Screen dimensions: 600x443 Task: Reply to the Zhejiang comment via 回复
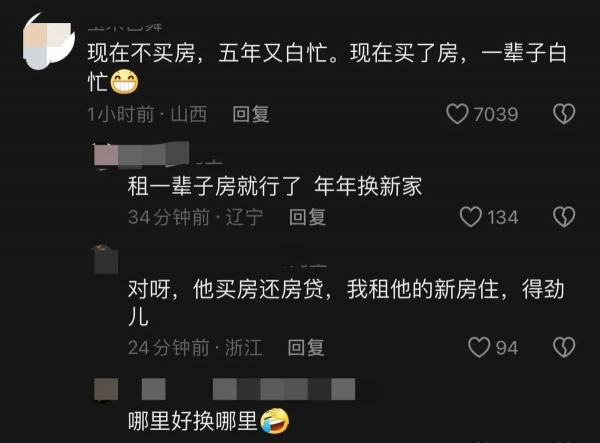(306, 348)
